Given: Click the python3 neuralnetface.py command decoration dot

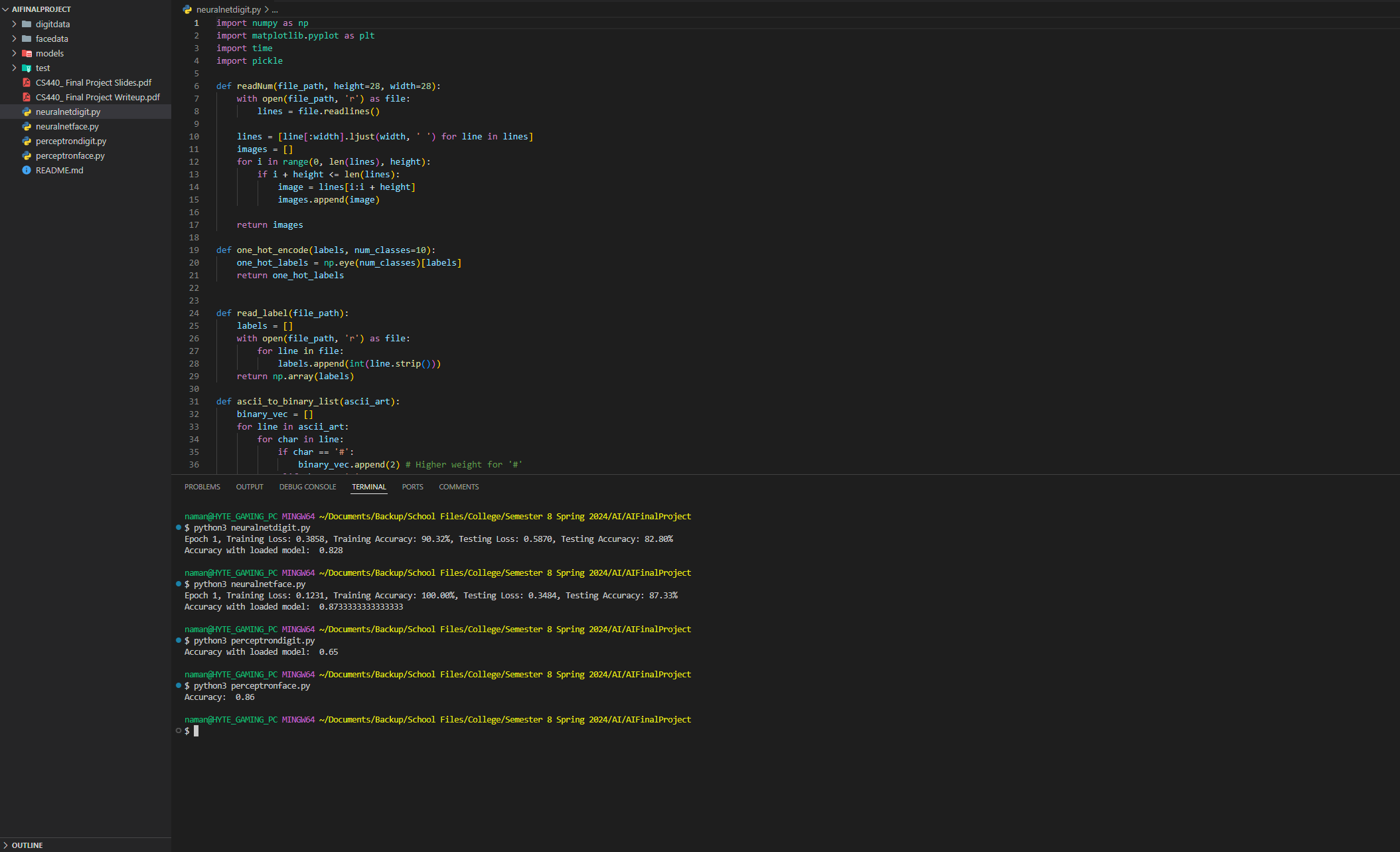Looking at the screenshot, I should (179, 584).
